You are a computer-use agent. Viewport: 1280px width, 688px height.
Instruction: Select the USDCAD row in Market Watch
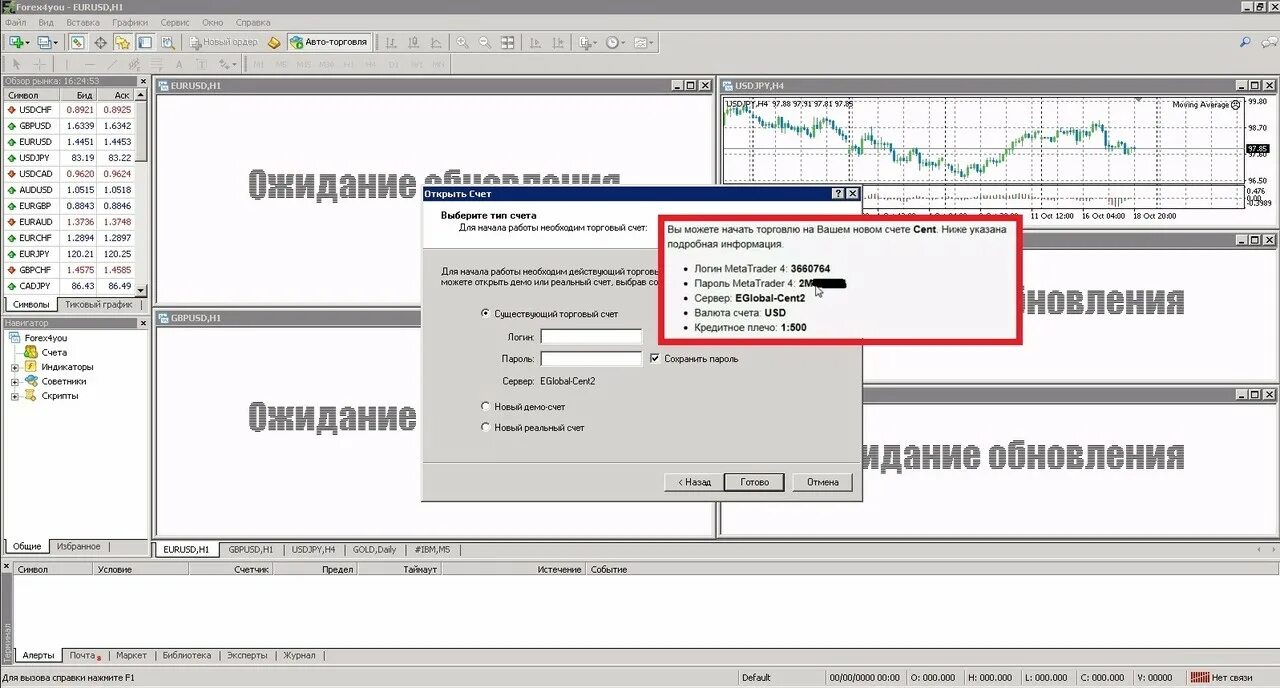70,174
